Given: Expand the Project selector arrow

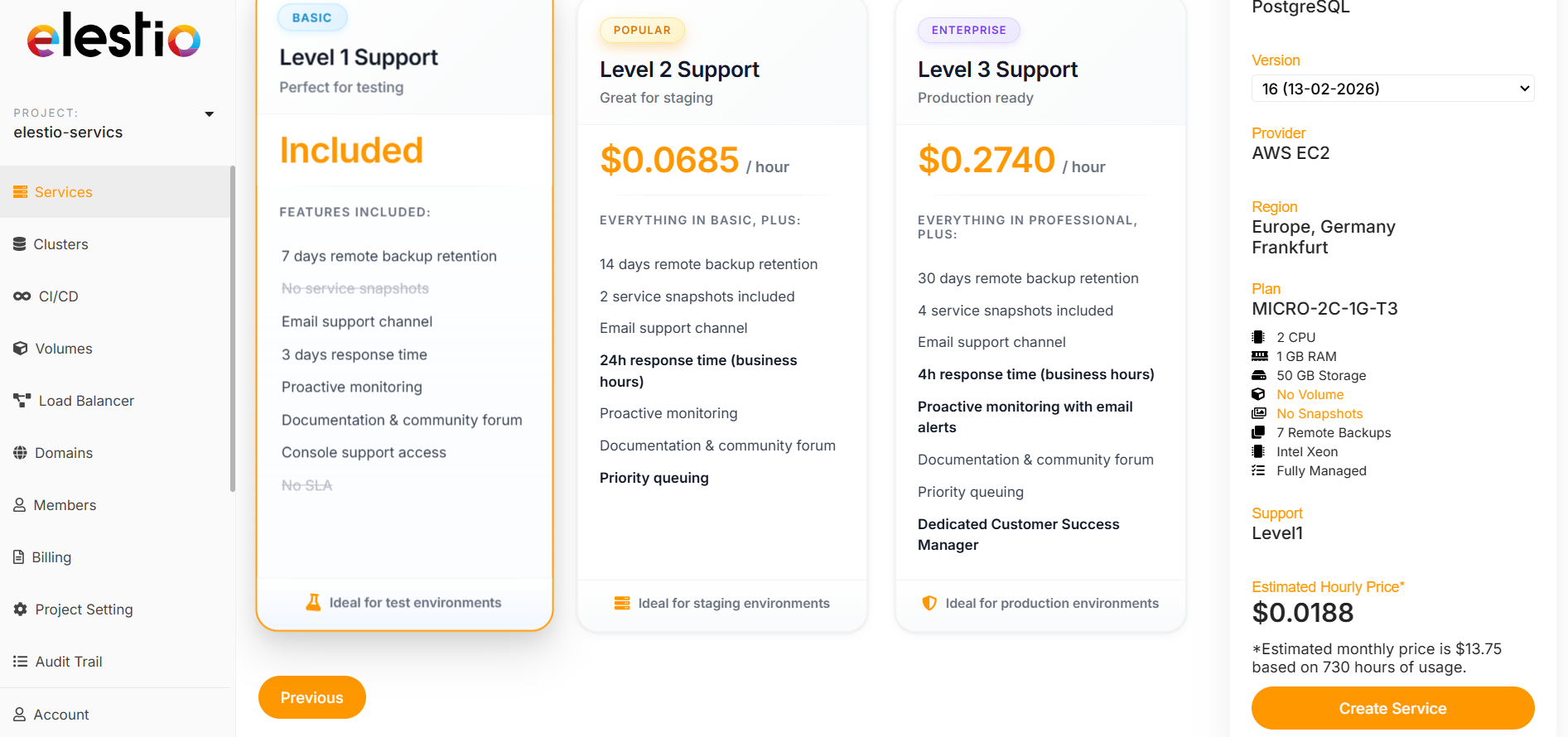Looking at the screenshot, I should coord(210,114).
